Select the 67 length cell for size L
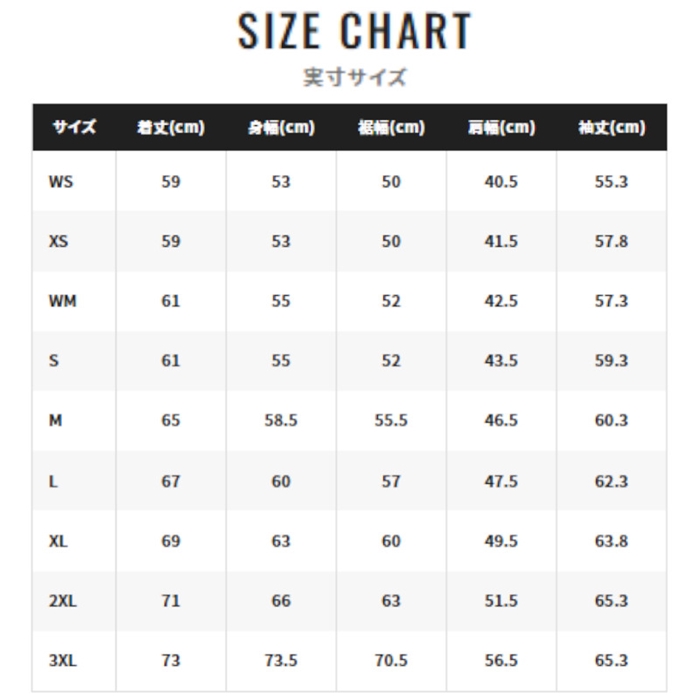Image resolution: width=700 pixels, height=700 pixels. coord(171,481)
